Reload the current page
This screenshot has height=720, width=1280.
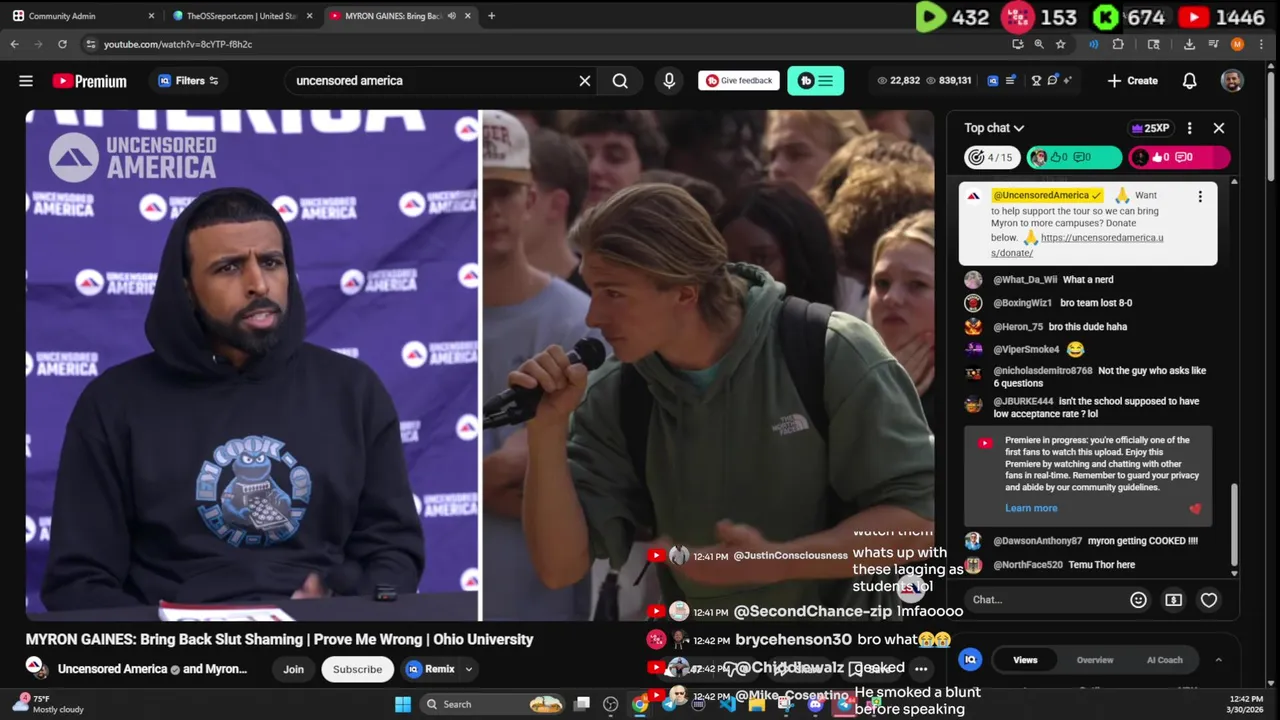click(x=62, y=44)
